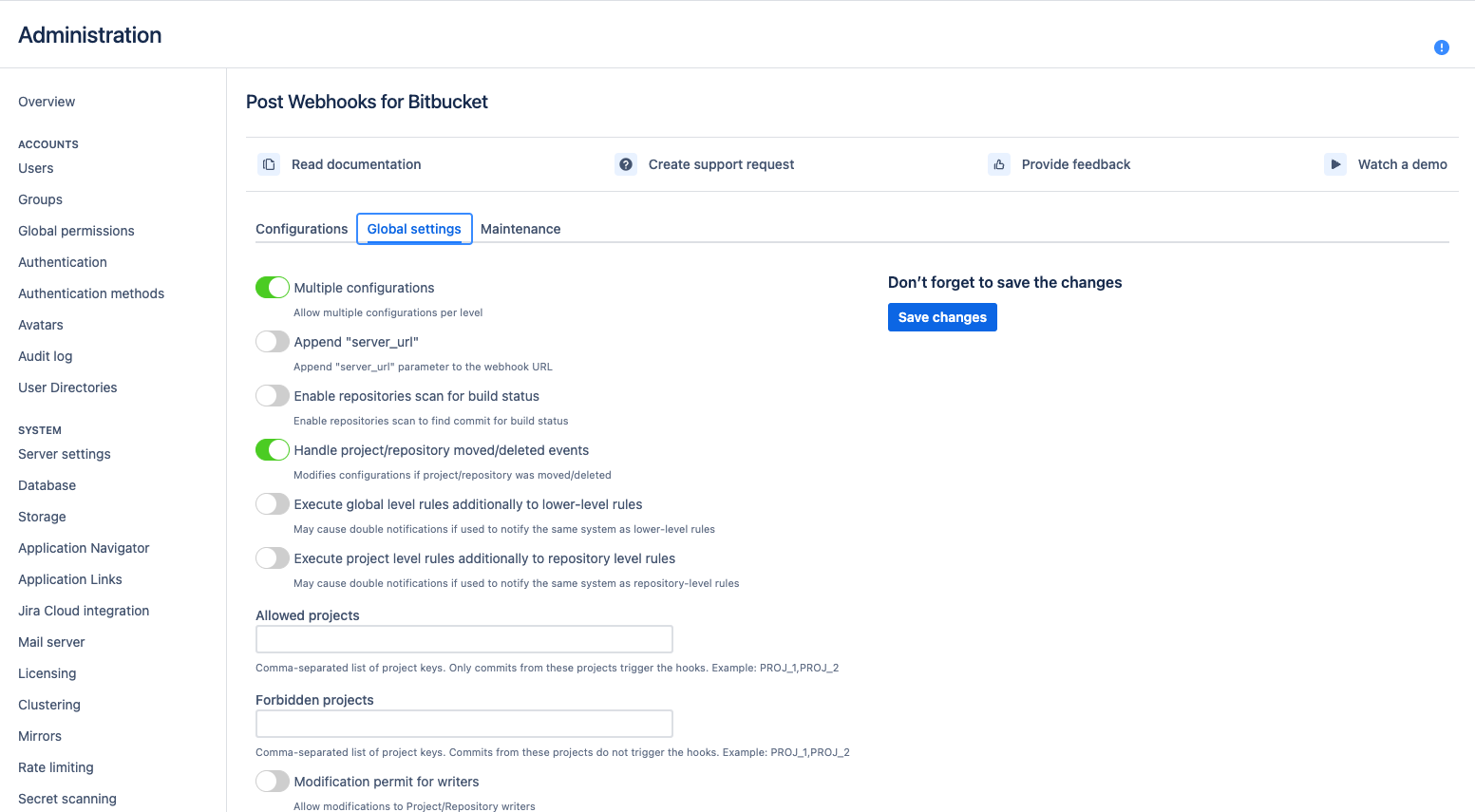Open the Maintenance tab

(x=520, y=229)
